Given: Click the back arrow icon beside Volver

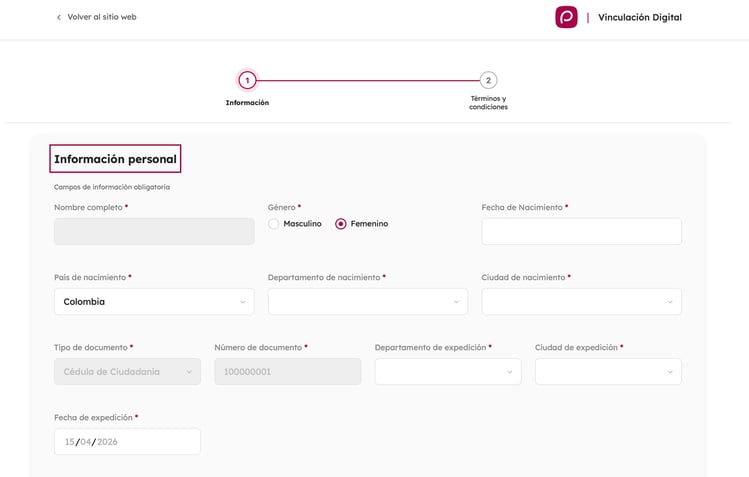Looking at the screenshot, I should tap(58, 17).
